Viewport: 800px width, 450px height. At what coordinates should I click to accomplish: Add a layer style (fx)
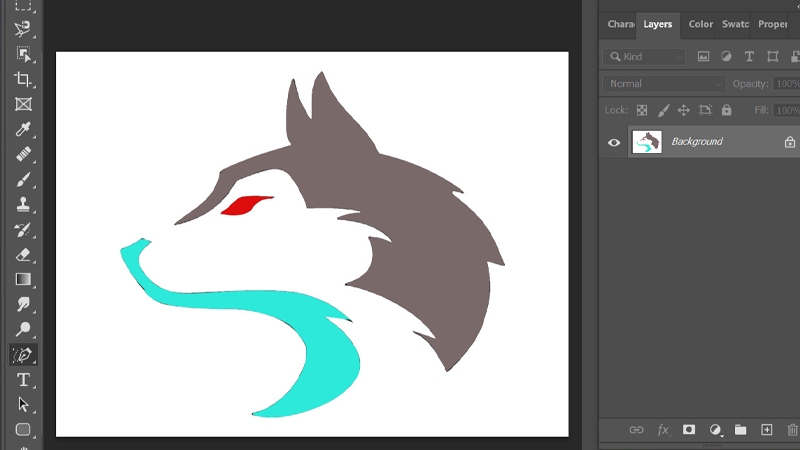pyautogui.click(x=663, y=430)
